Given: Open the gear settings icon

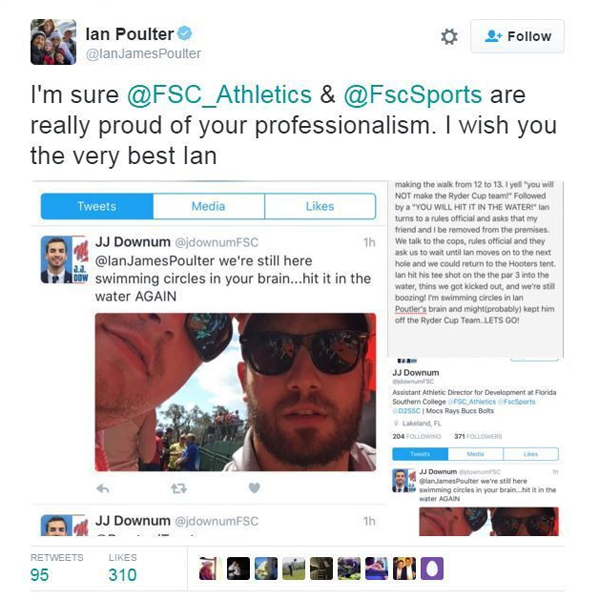Looking at the screenshot, I should [x=449, y=37].
